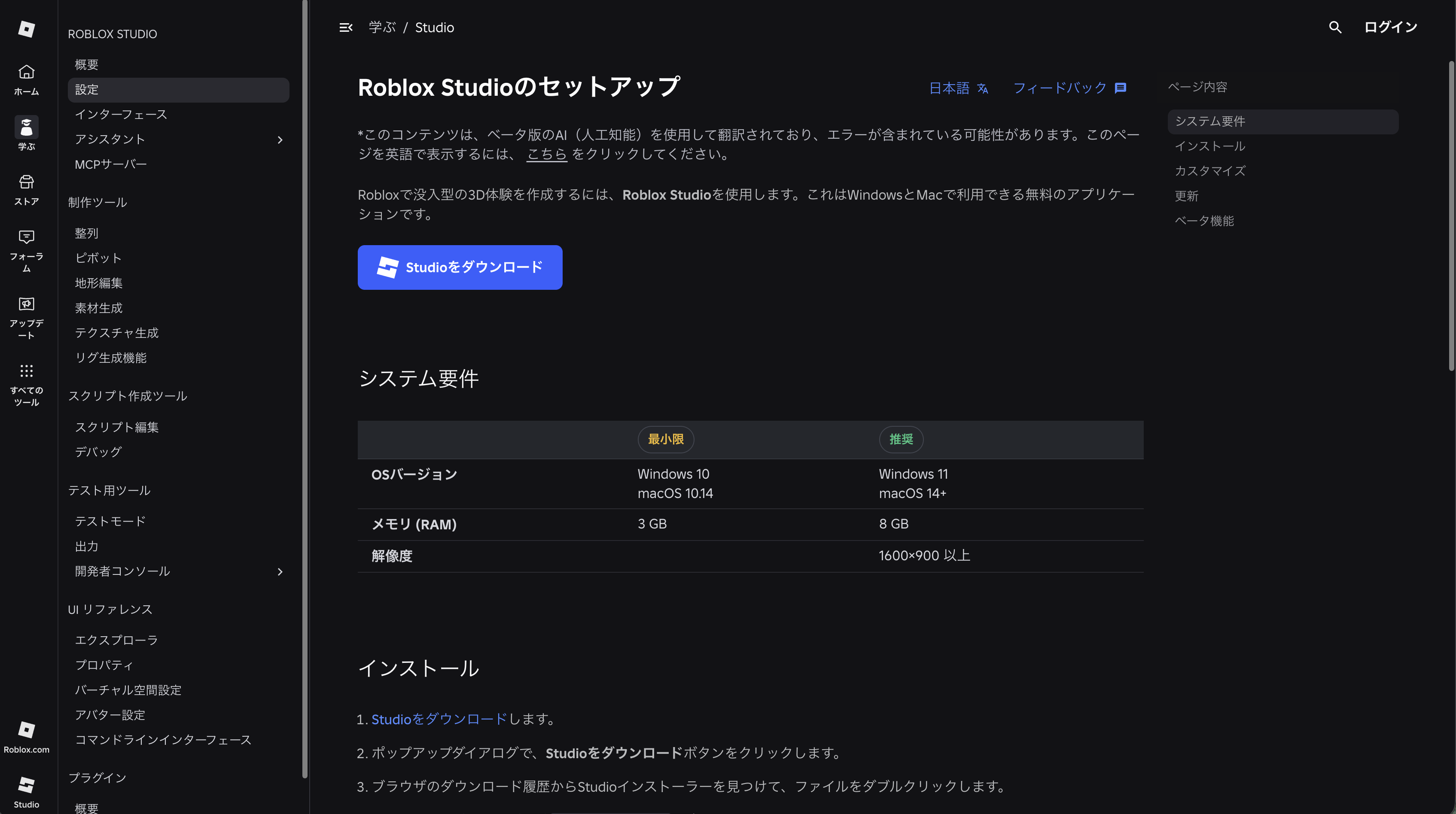Jump to ベータ機能 in page contents

(1204, 221)
